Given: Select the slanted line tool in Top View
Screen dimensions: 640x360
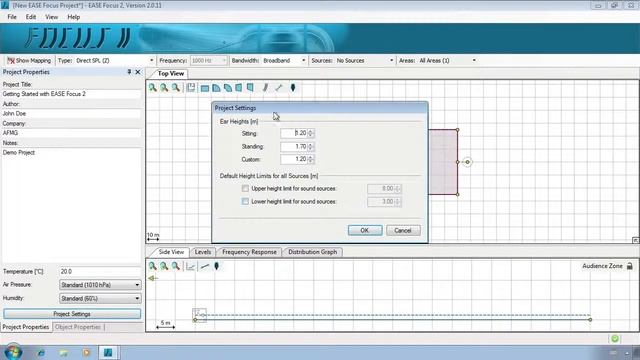Looking at the screenshot, I should pos(279,88).
